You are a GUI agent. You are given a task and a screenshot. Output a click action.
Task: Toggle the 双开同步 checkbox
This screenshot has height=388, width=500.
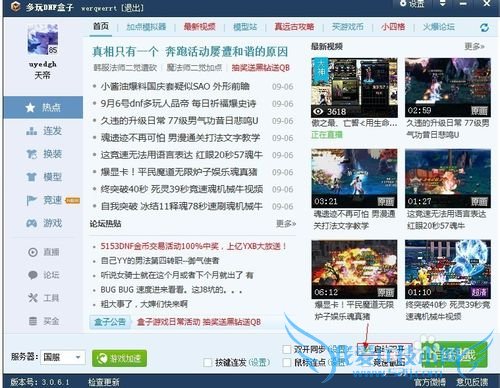coord(287,349)
